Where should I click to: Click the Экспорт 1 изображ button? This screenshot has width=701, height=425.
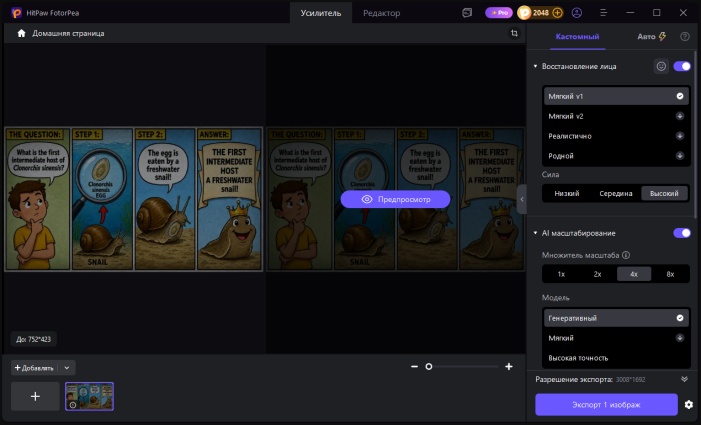click(x=606, y=404)
